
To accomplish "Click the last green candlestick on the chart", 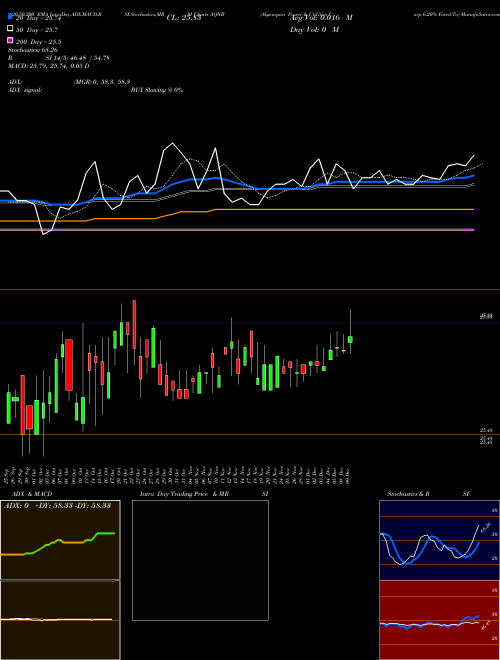I will (350, 340).
